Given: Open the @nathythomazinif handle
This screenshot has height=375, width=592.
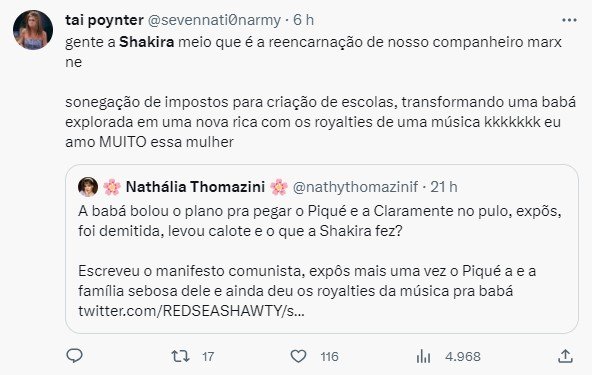Looking at the screenshot, I should coord(355,187).
